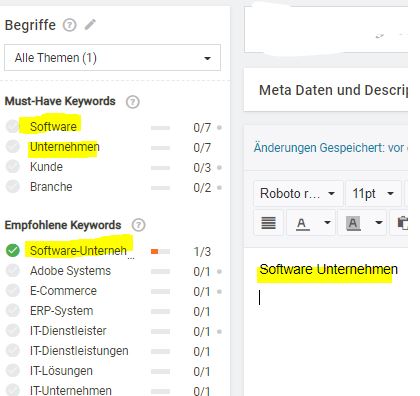Click the progress bar for Software keyword
The image size is (420, 396).
coord(160,128)
